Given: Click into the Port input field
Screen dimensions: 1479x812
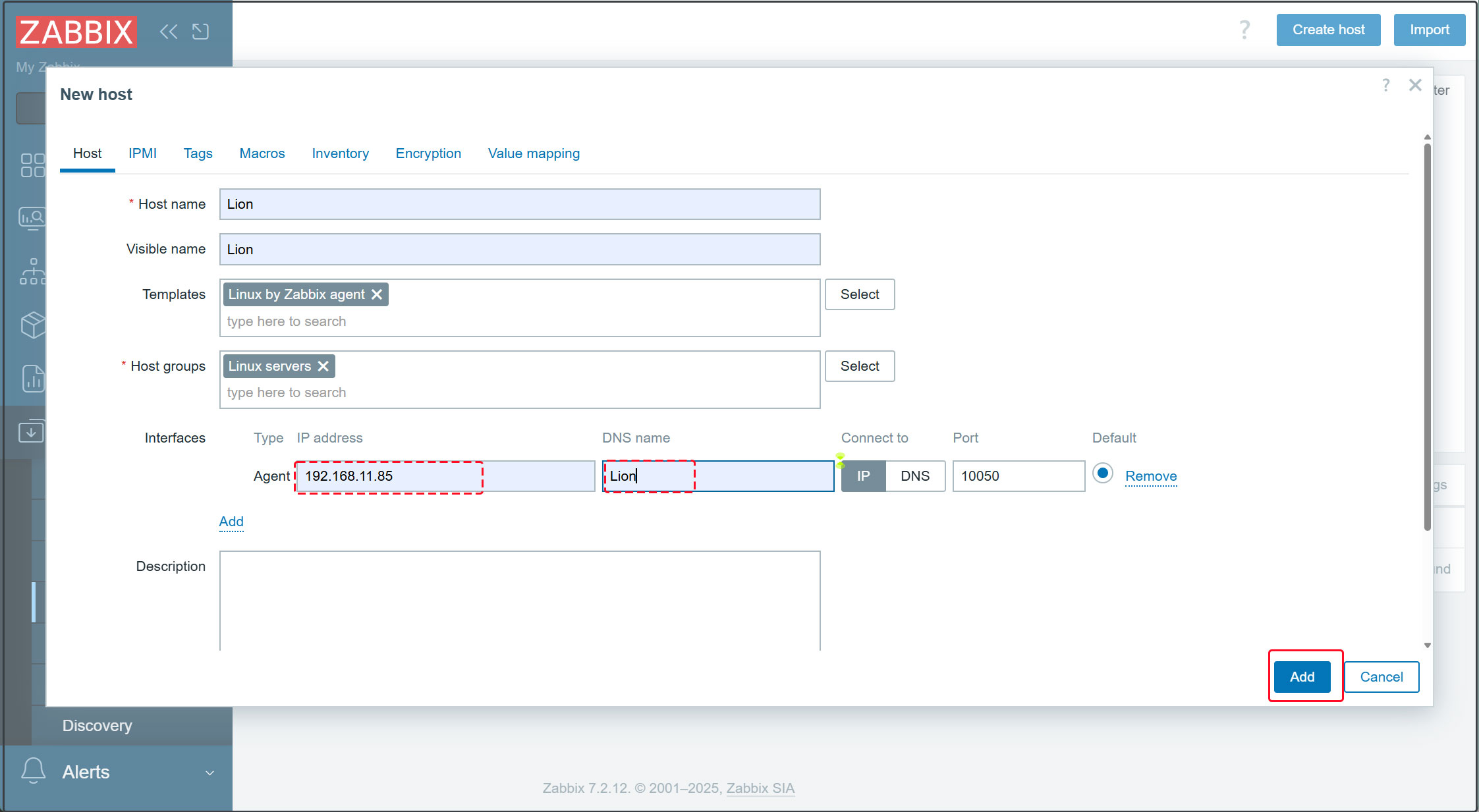Looking at the screenshot, I should click(x=1018, y=476).
